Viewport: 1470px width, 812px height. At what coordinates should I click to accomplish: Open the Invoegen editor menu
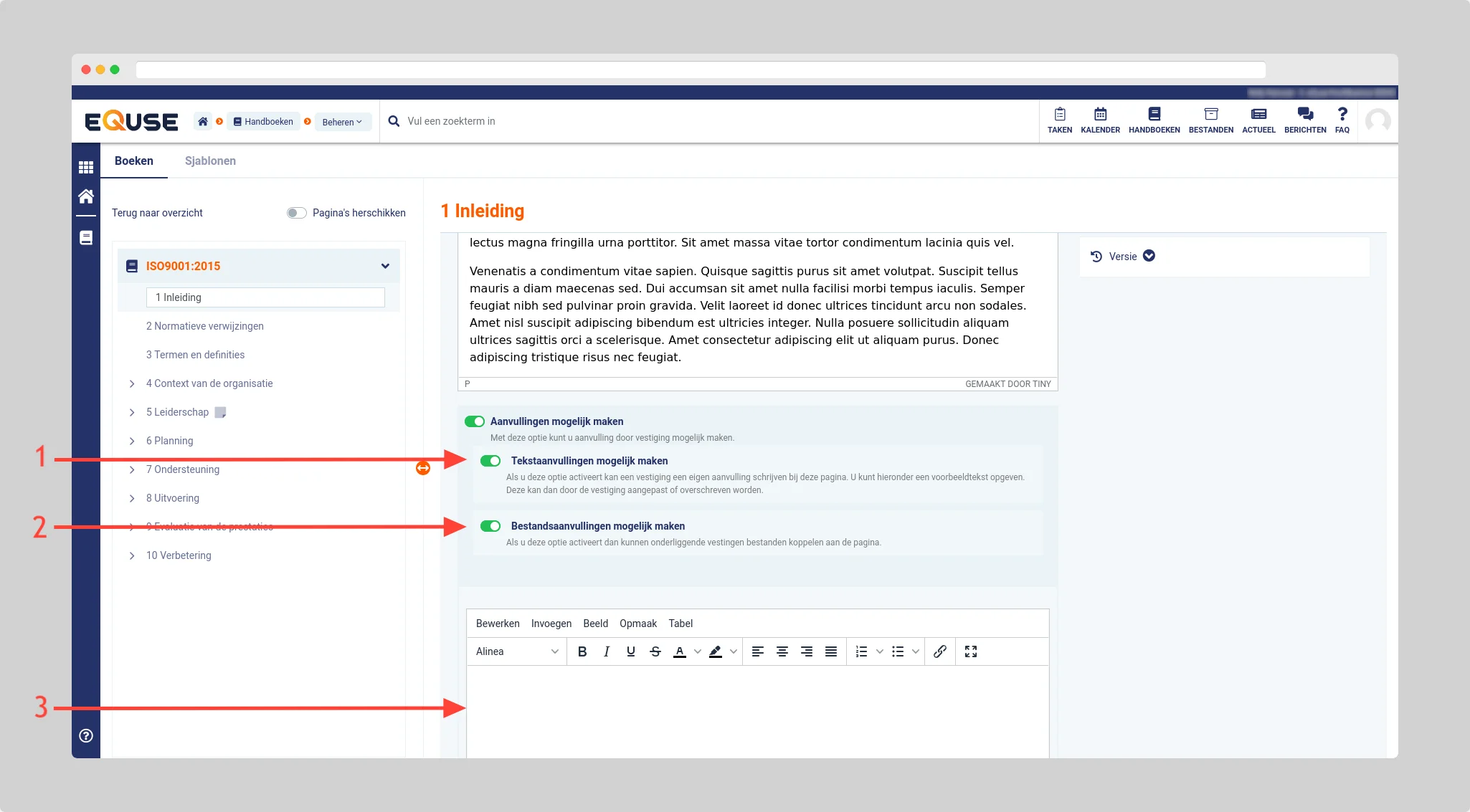pyautogui.click(x=551, y=624)
